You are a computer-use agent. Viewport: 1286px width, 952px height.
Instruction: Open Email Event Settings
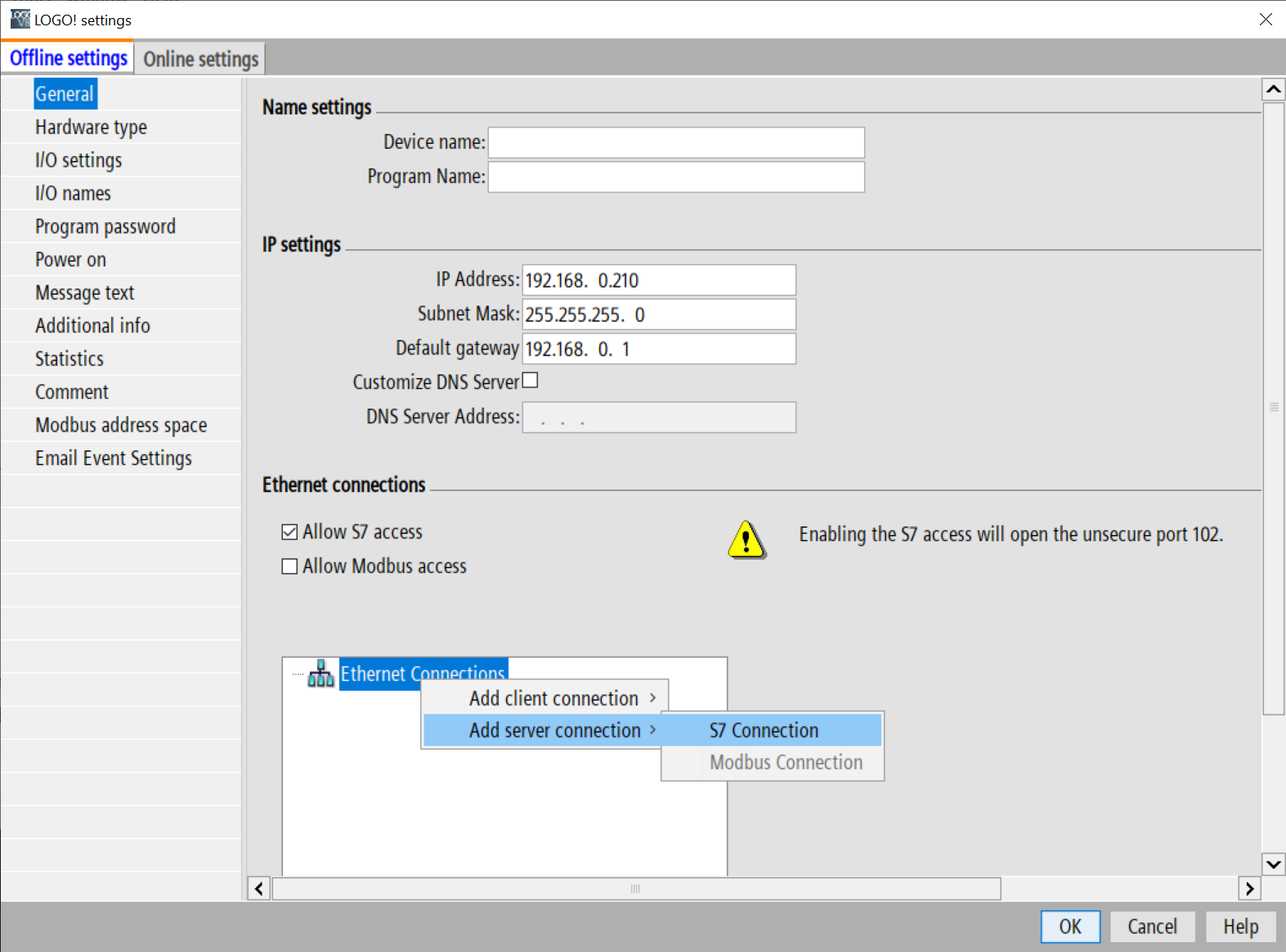tap(114, 458)
